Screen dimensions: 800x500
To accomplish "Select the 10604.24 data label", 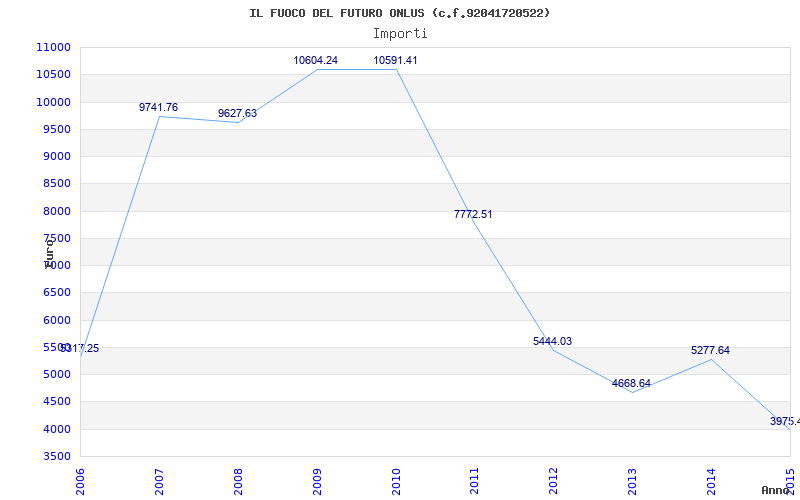I will click(315, 60).
